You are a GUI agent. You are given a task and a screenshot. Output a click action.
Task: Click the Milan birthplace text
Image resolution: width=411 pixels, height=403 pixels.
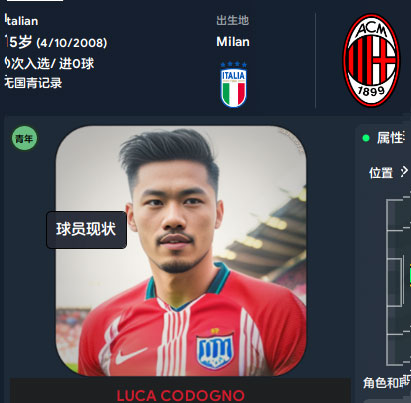[x=233, y=42]
